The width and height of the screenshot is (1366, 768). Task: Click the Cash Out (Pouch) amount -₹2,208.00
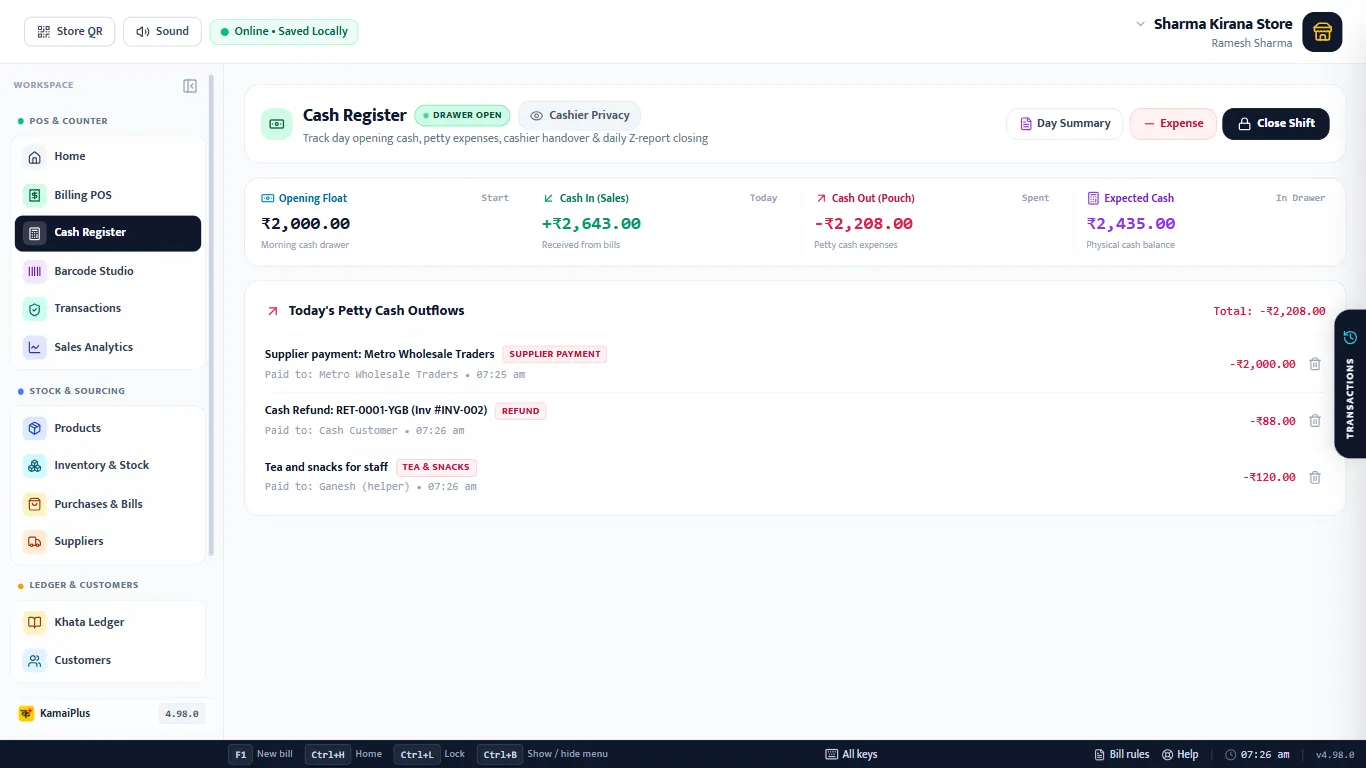864,224
